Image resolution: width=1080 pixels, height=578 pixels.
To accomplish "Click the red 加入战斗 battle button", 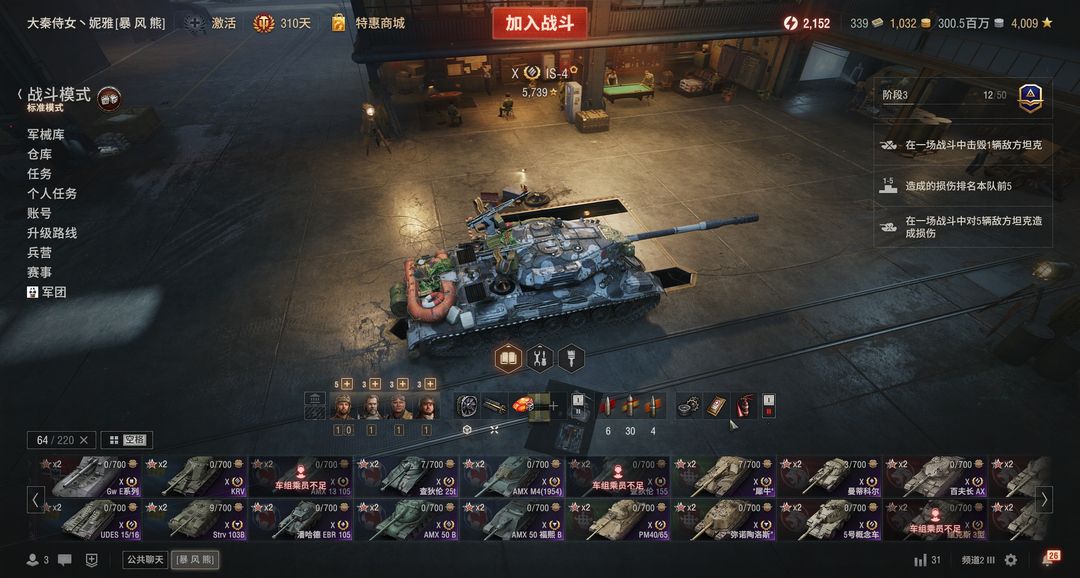I will (x=540, y=23).
